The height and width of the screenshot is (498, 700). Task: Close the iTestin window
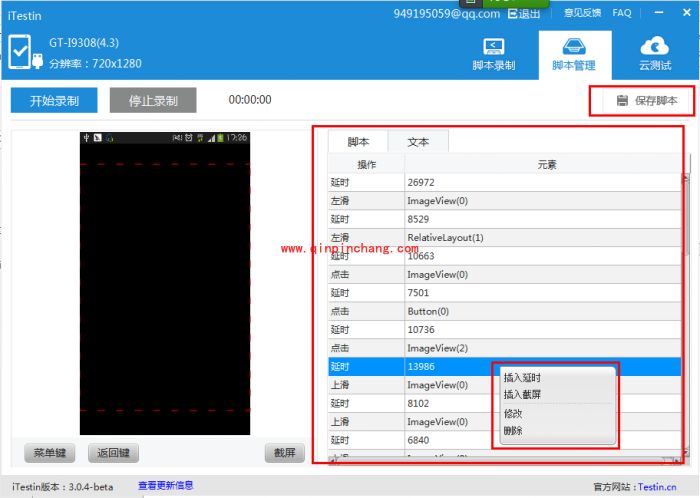pyautogui.click(x=687, y=12)
